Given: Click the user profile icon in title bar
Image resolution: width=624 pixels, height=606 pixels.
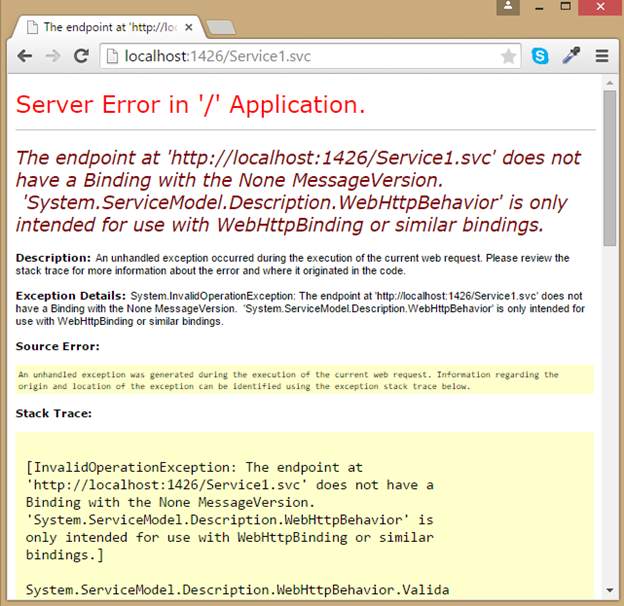Looking at the screenshot, I should [x=508, y=7].
